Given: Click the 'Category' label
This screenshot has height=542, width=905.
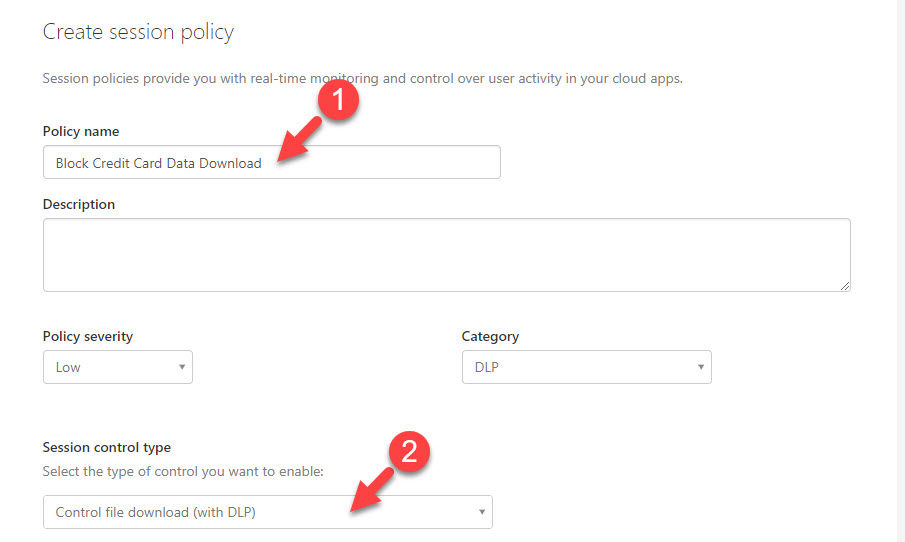Looking at the screenshot, I should pos(490,337).
